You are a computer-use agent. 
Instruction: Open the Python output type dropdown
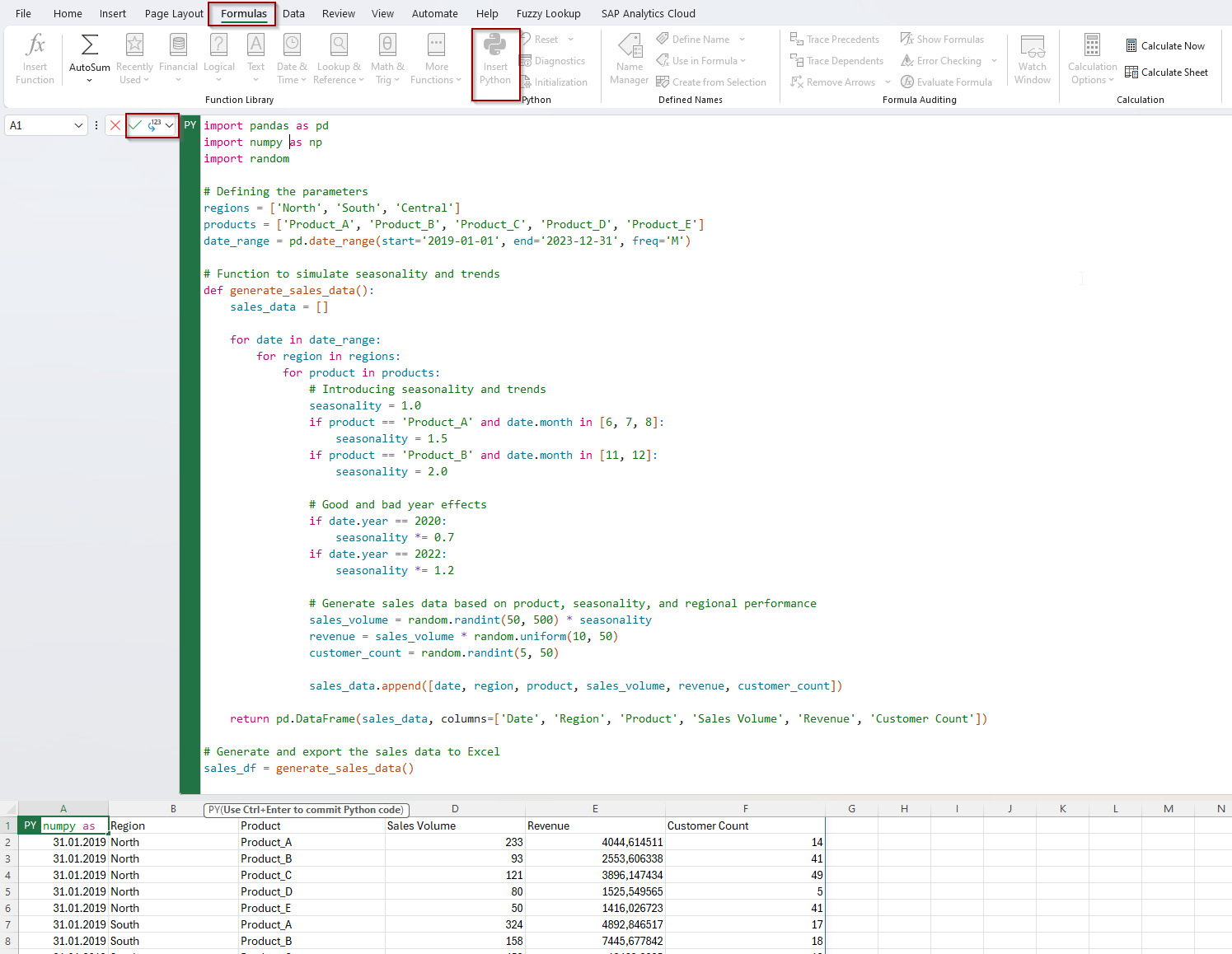[169, 125]
